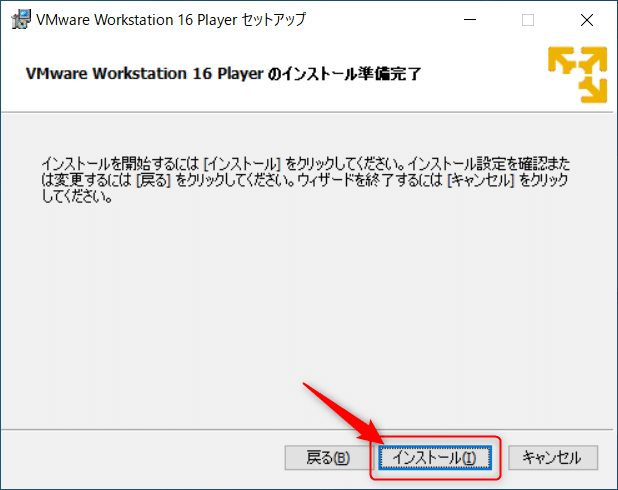Screen dimensions: 618x490
Task: Open the installer icon in the title bar
Action: (x=21, y=19)
